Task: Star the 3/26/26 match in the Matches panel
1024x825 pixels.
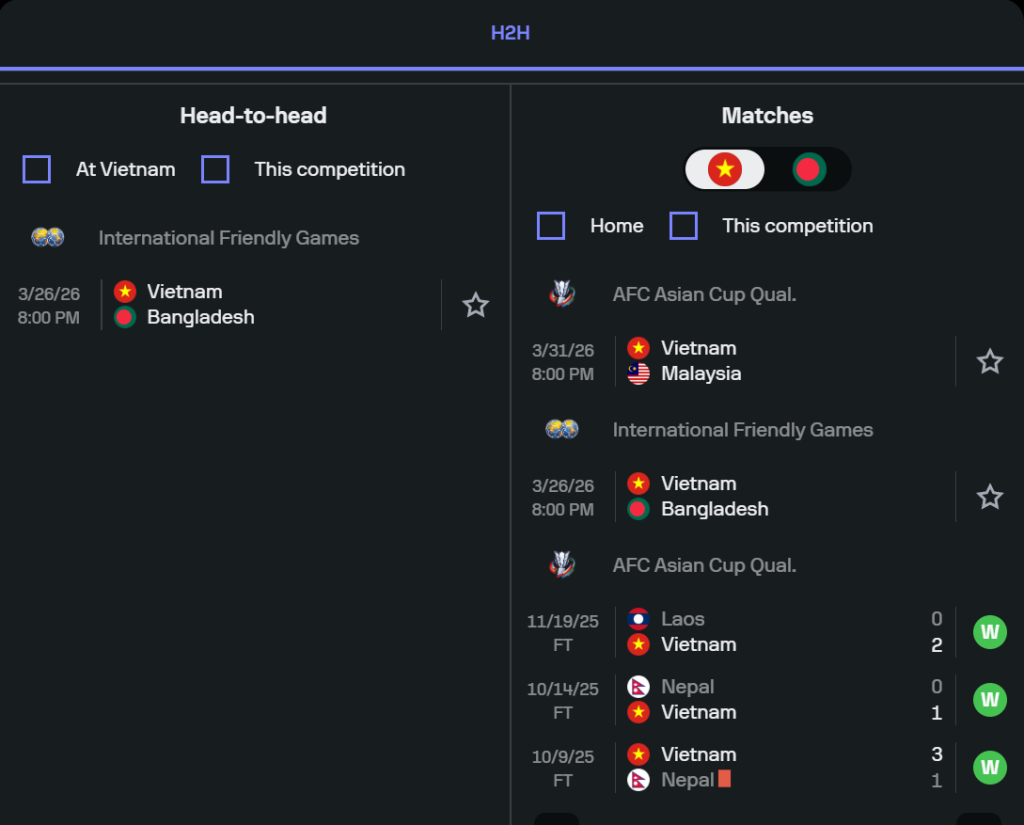Action: (x=989, y=497)
